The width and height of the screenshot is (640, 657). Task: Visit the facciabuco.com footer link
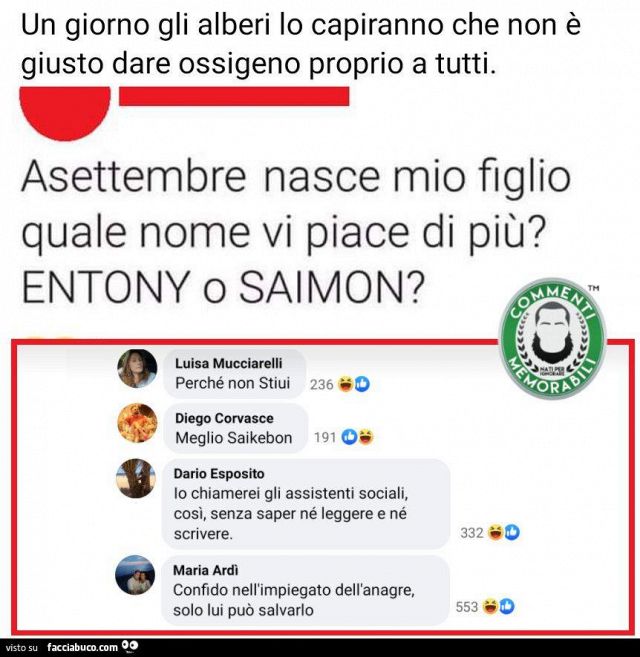click(82, 647)
